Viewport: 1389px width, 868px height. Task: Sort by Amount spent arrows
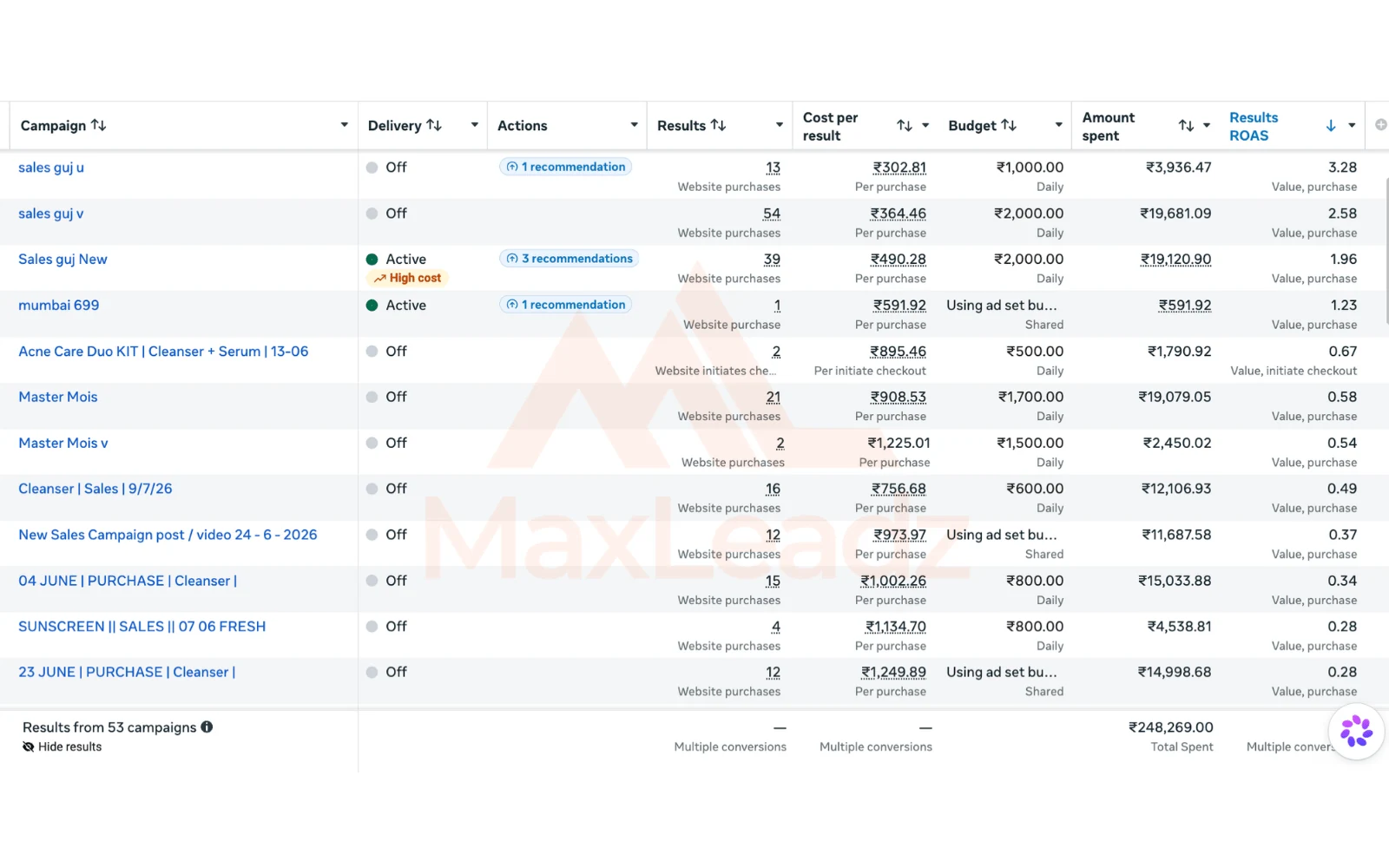1186,126
